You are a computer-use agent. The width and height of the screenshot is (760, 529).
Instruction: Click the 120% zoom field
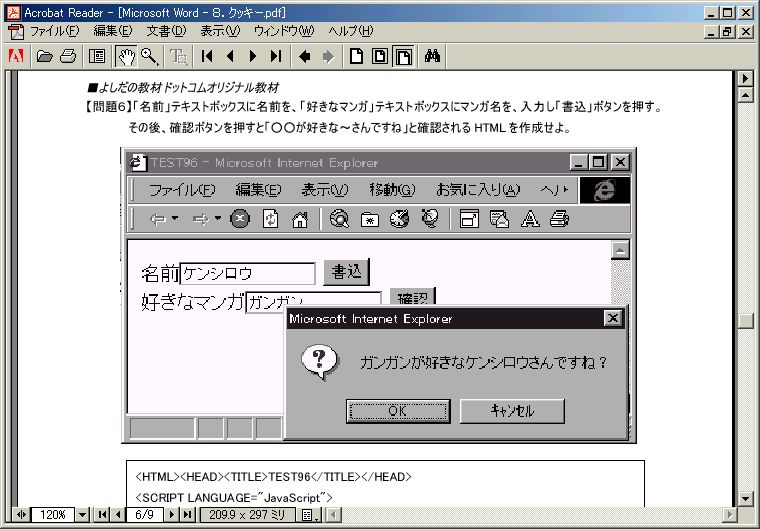tap(53, 514)
